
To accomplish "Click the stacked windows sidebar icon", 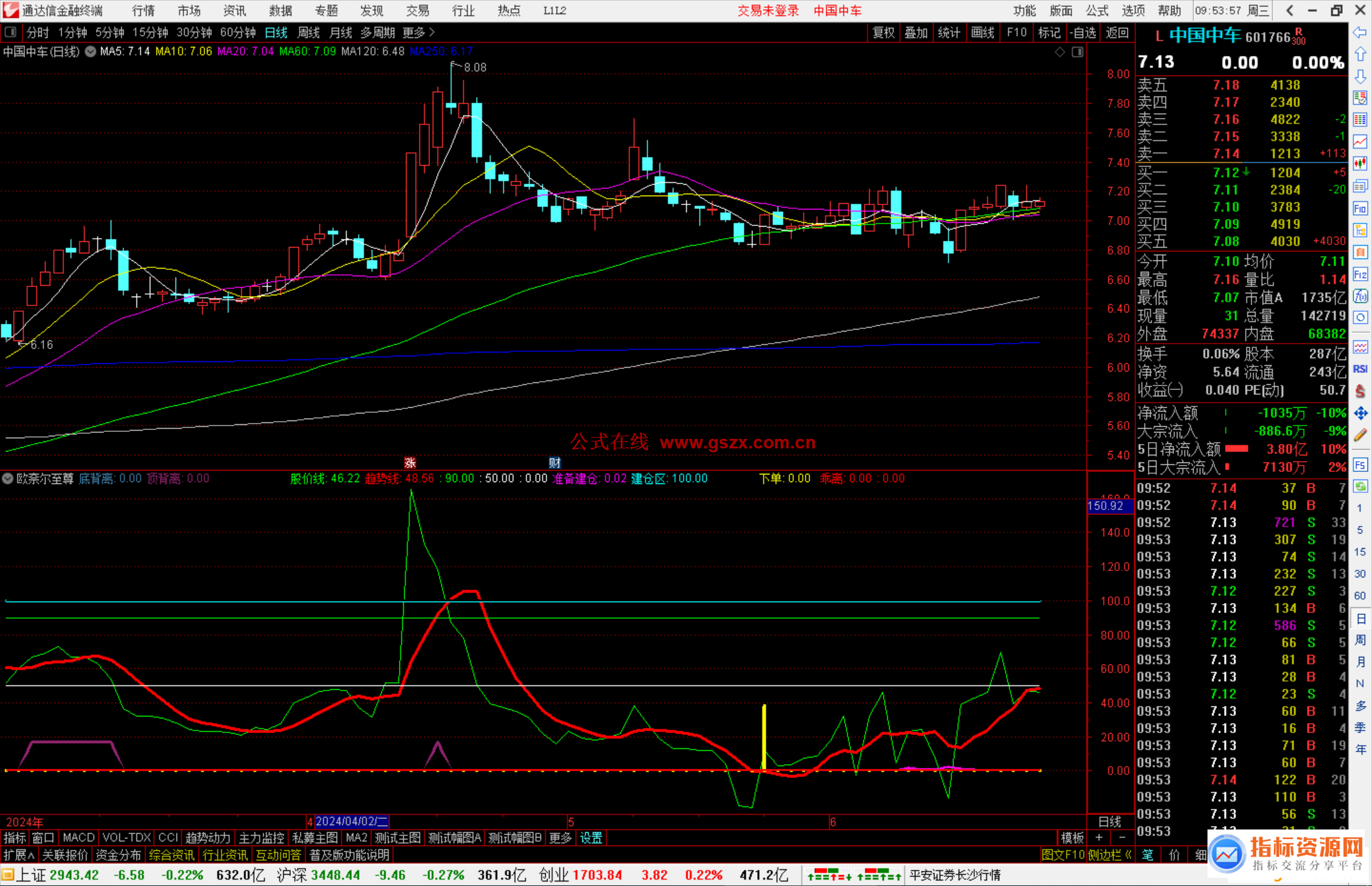I will [1360, 186].
